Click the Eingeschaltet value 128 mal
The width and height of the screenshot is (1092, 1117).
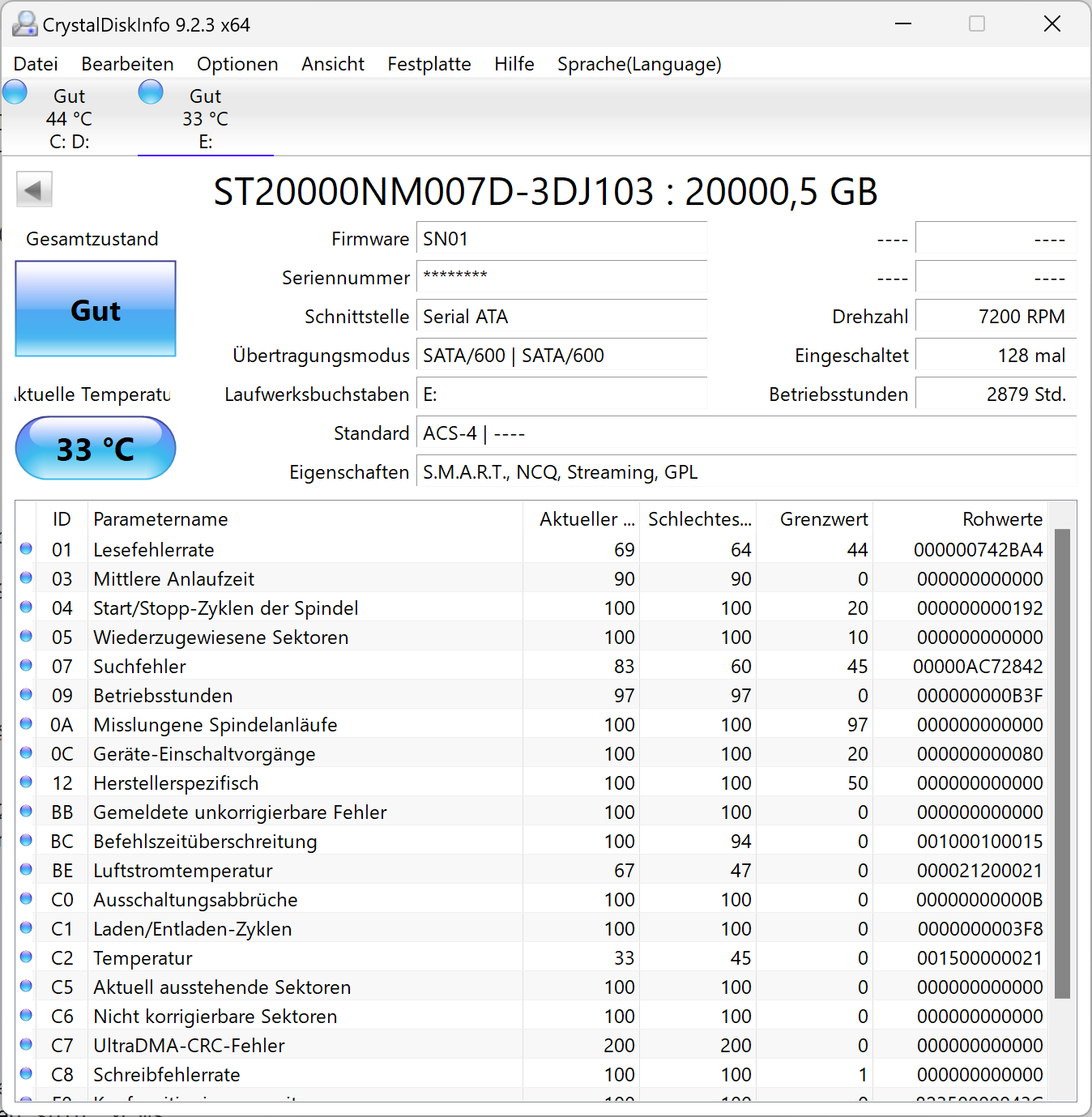[996, 356]
